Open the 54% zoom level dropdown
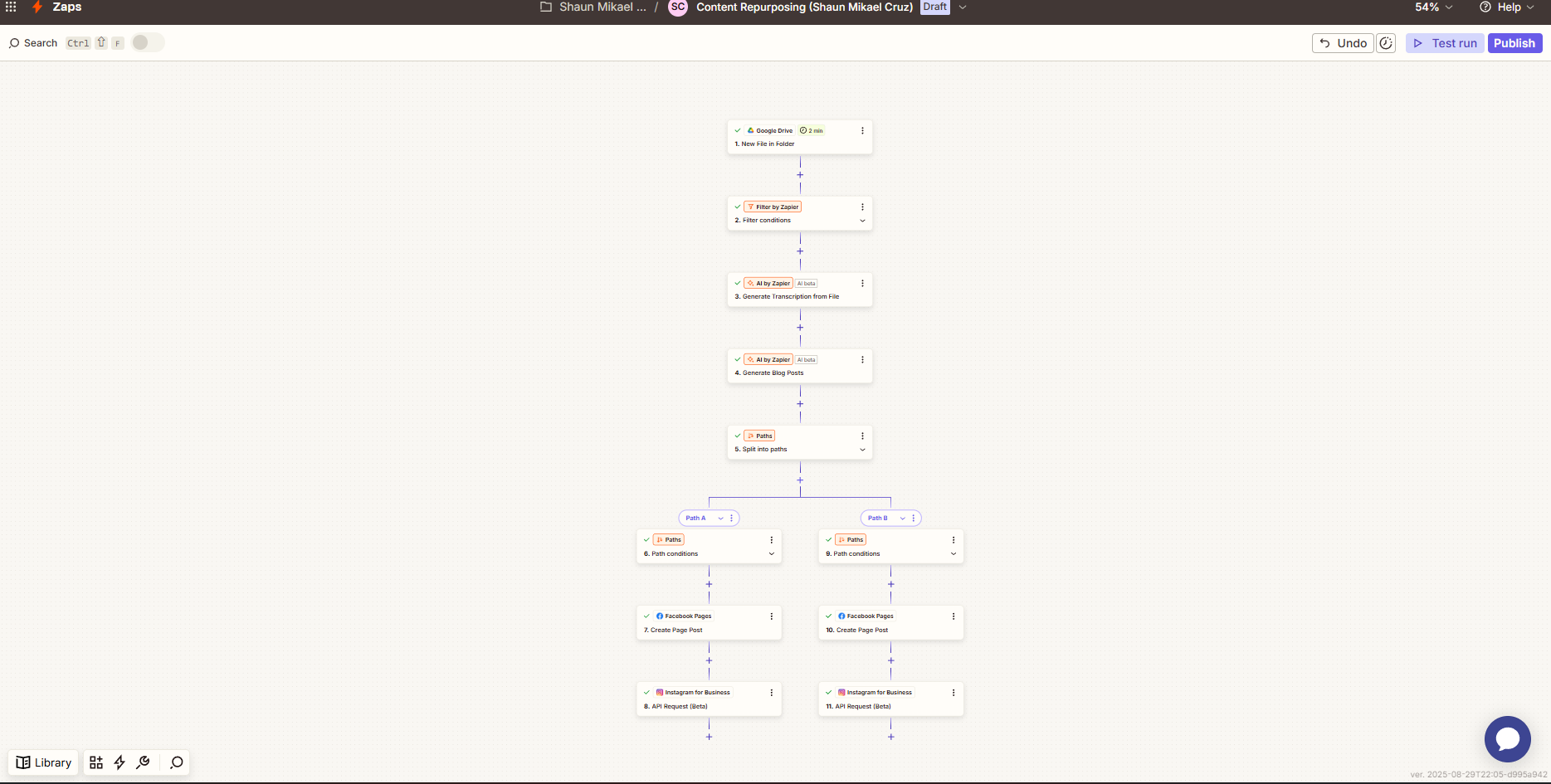Screen dimensions: 1551x784 (x=1434, y=7)
